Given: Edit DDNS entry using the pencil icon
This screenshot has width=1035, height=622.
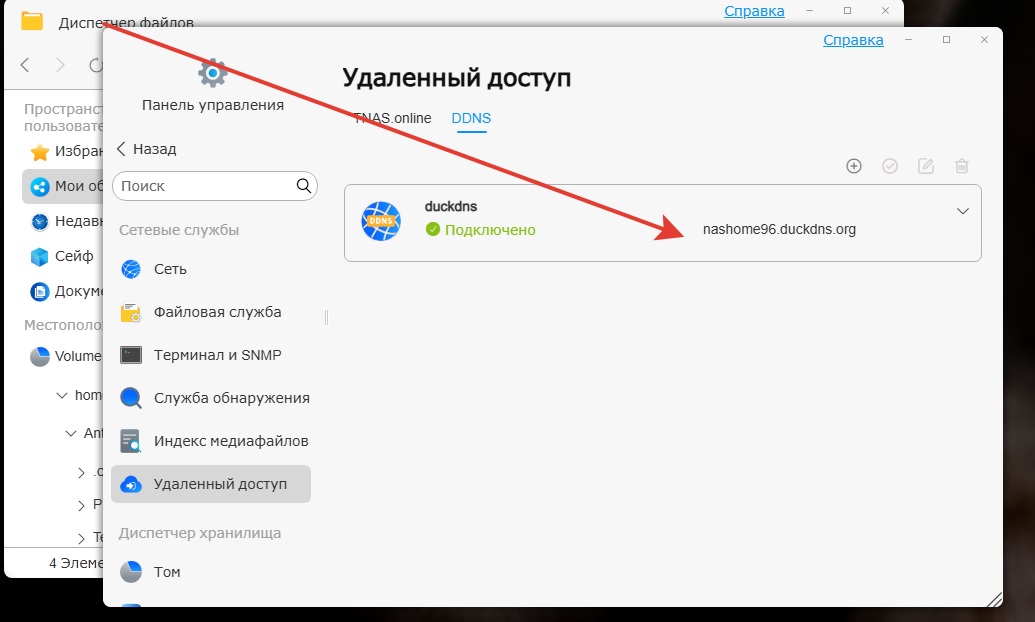Looking at the screenshot, I should click(x=926, y=166).
